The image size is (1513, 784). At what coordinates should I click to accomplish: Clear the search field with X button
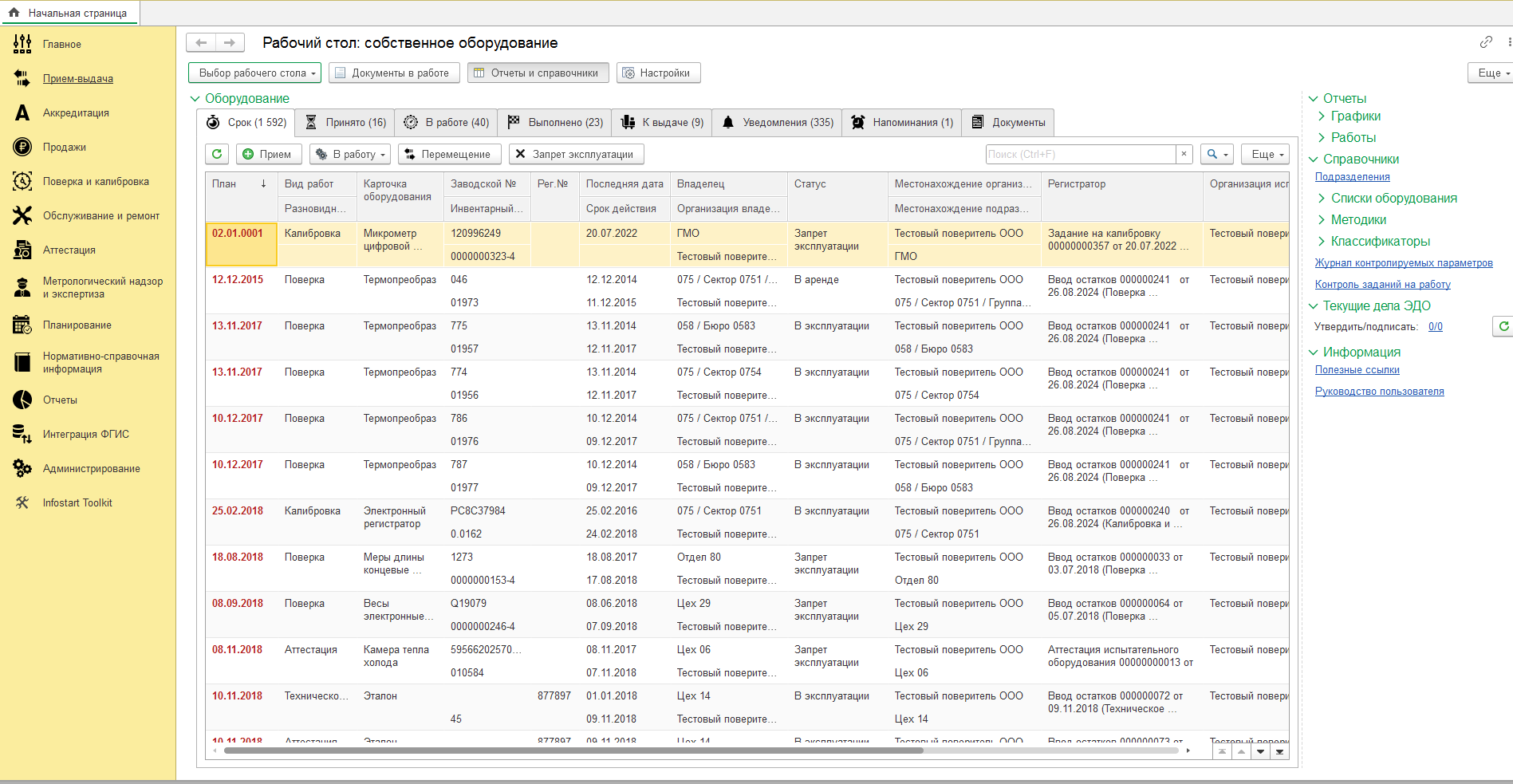coord(1184,154)
